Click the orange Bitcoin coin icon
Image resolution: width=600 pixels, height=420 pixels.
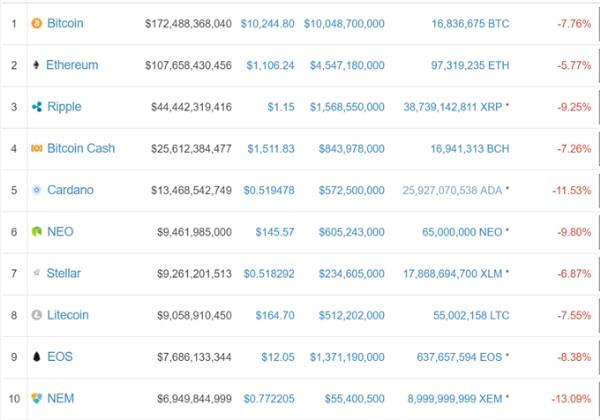37,23
